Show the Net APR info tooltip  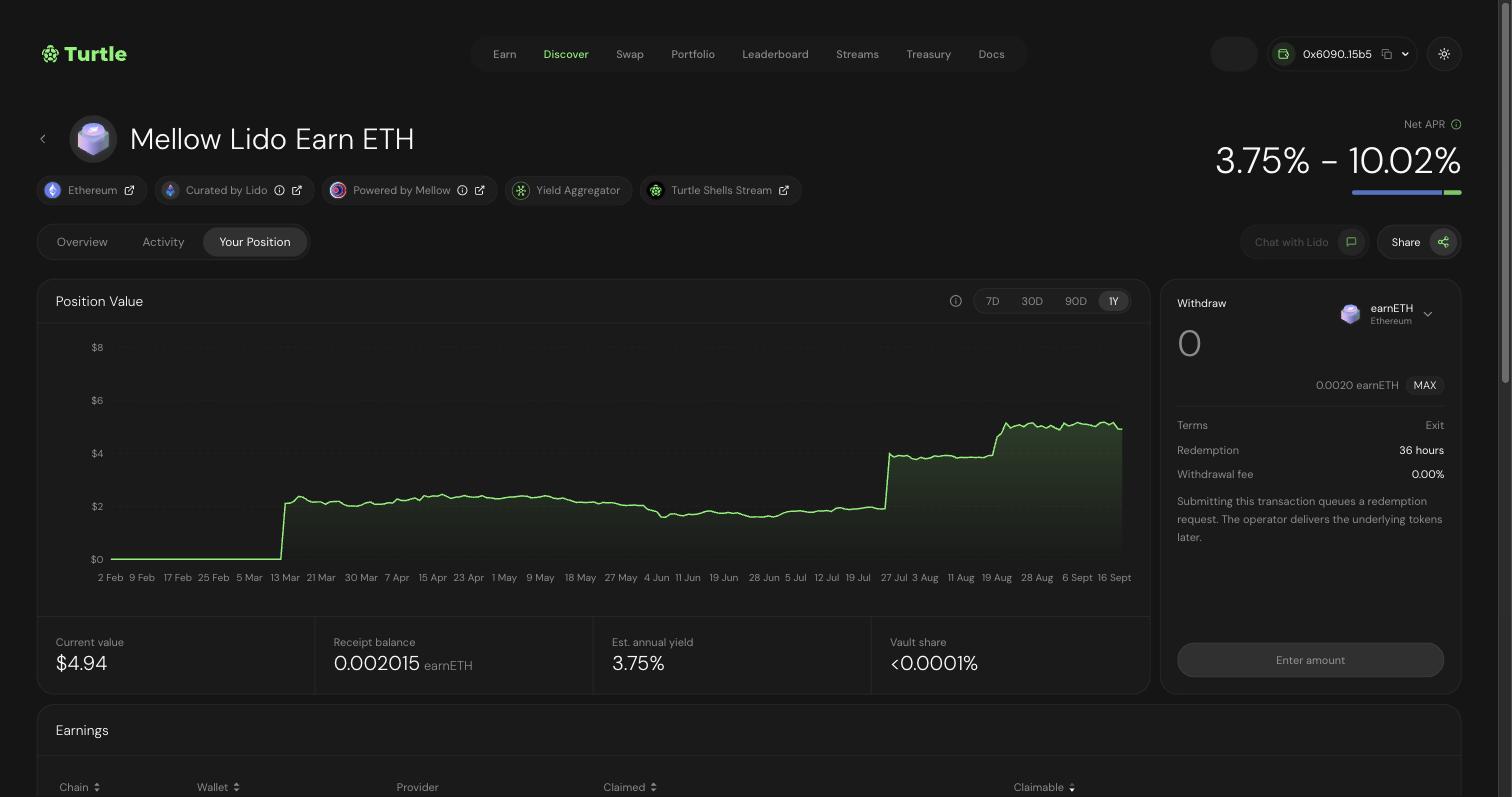click(1456, 124)
